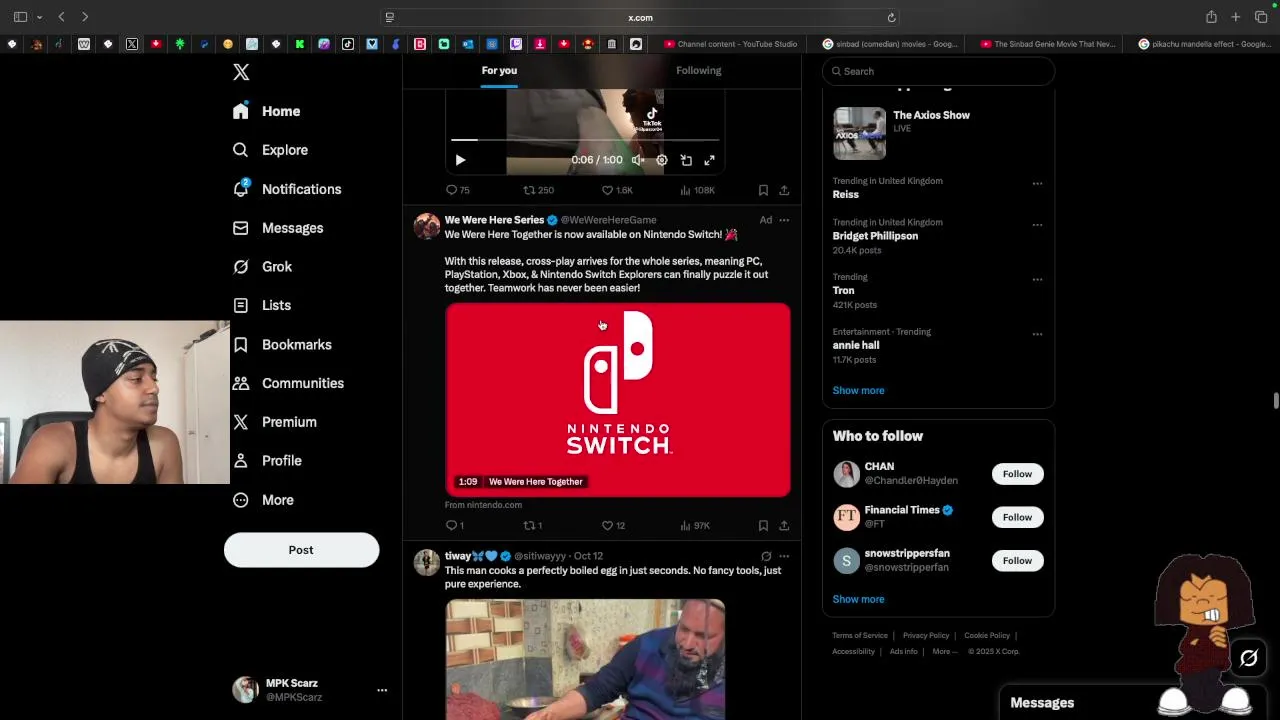This screenshot has width=1280, height=720.
Task: Follow CHAN account
Action: pyautogui.click(x=1017, y=474)
